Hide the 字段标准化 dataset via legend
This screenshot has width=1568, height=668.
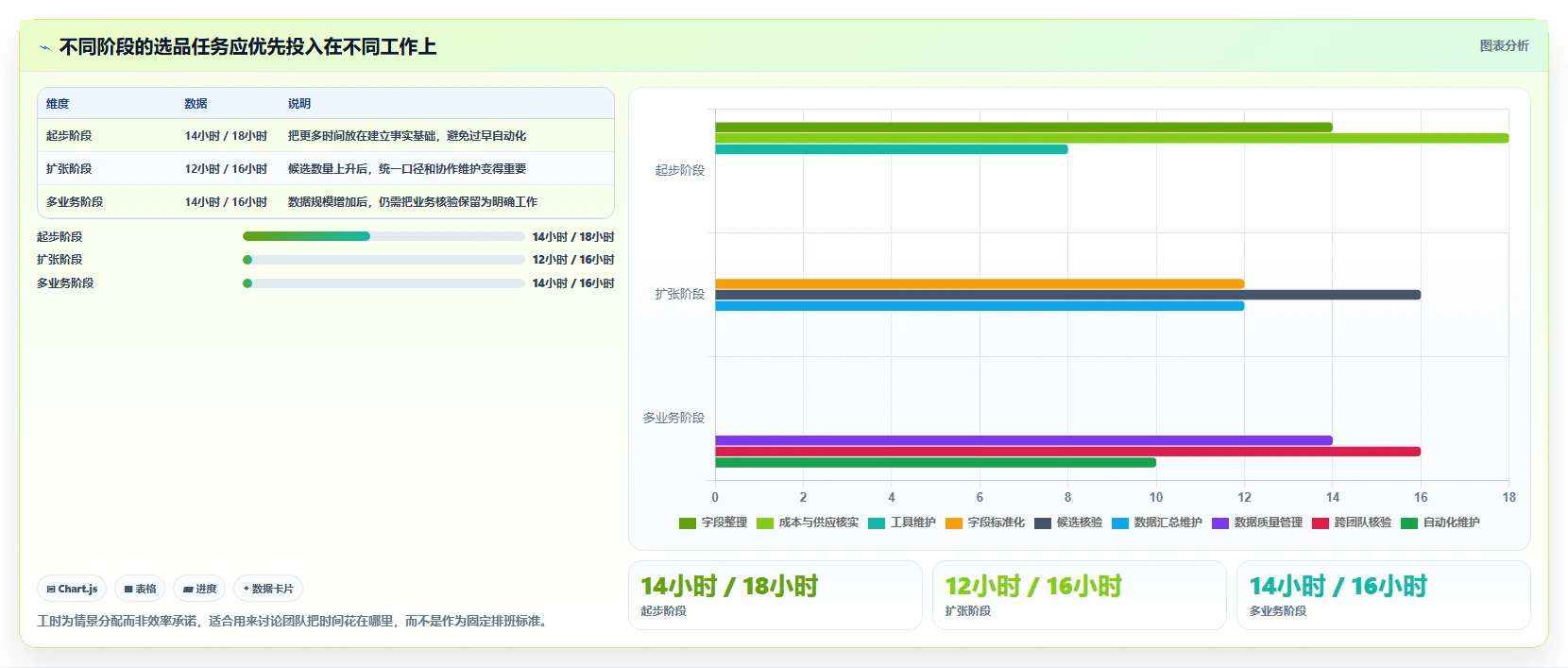tap(985, 522)
